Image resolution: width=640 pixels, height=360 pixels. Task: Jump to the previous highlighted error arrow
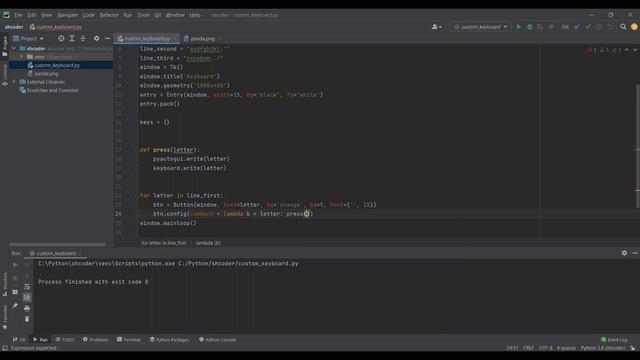tap(627, 50)
